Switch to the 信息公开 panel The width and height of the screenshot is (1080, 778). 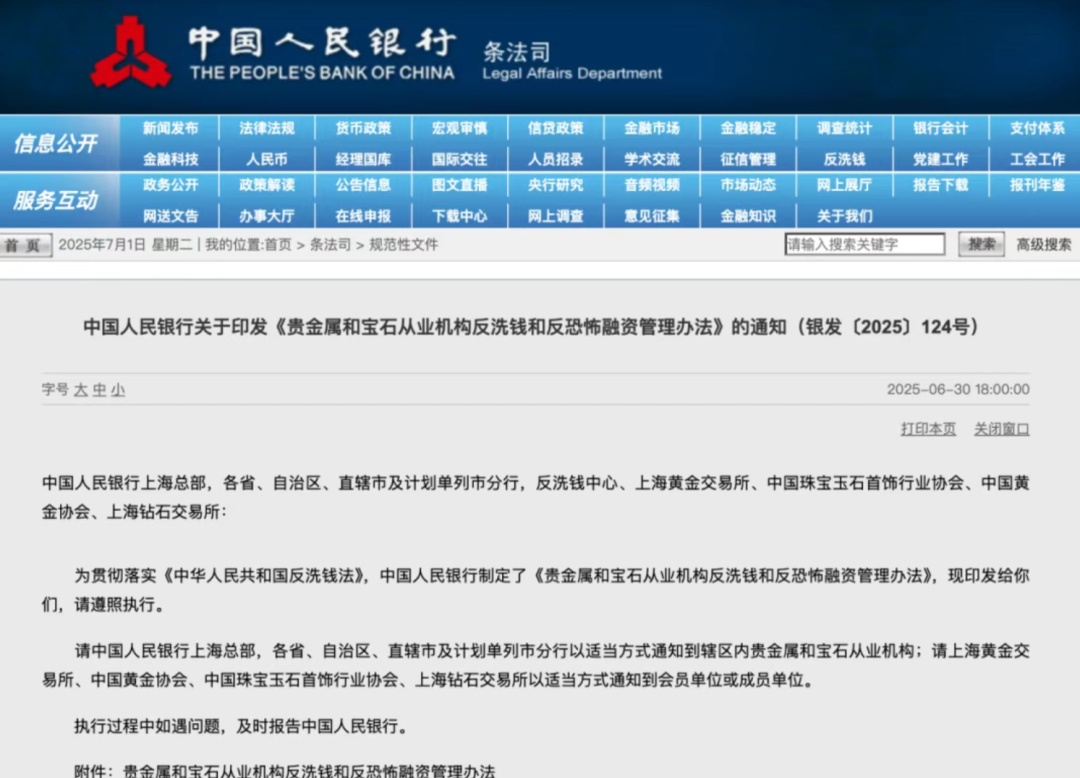(60, 143)
